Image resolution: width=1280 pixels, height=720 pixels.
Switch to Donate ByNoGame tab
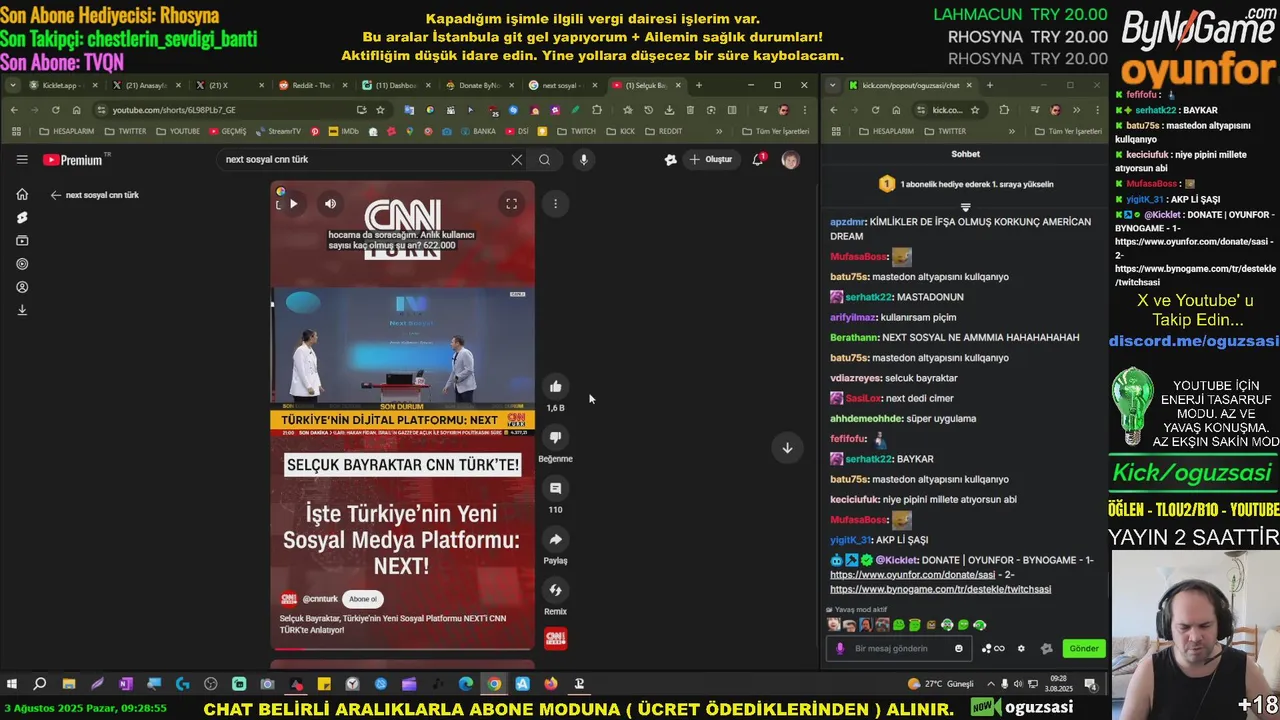(478, 85)
